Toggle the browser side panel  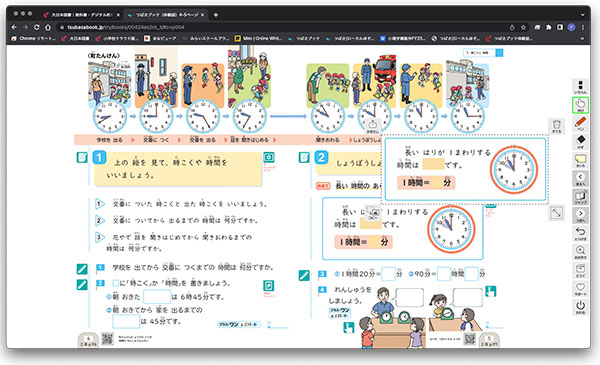point(560,27)
